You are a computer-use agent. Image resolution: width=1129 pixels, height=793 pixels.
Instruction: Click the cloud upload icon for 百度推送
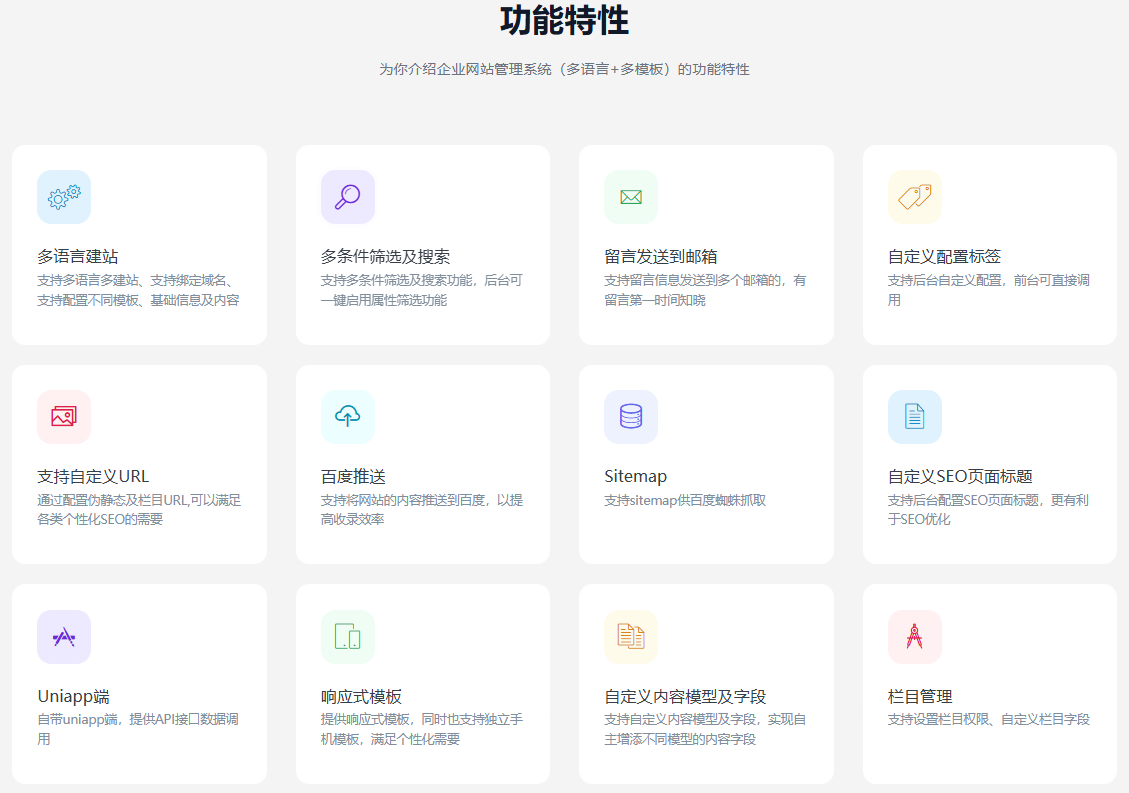[x=347, y=417]
